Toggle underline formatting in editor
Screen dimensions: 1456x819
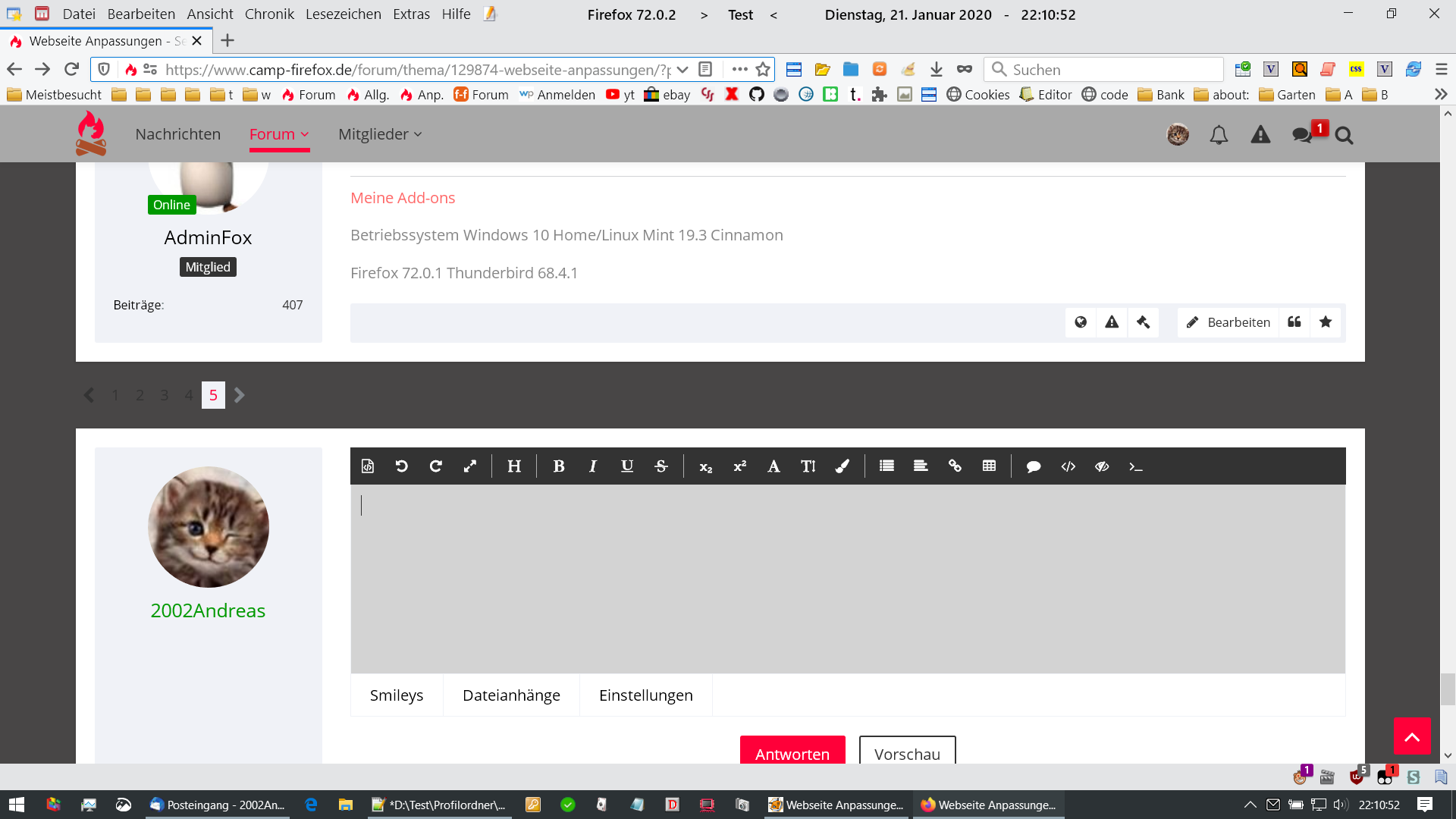point(626,466)
